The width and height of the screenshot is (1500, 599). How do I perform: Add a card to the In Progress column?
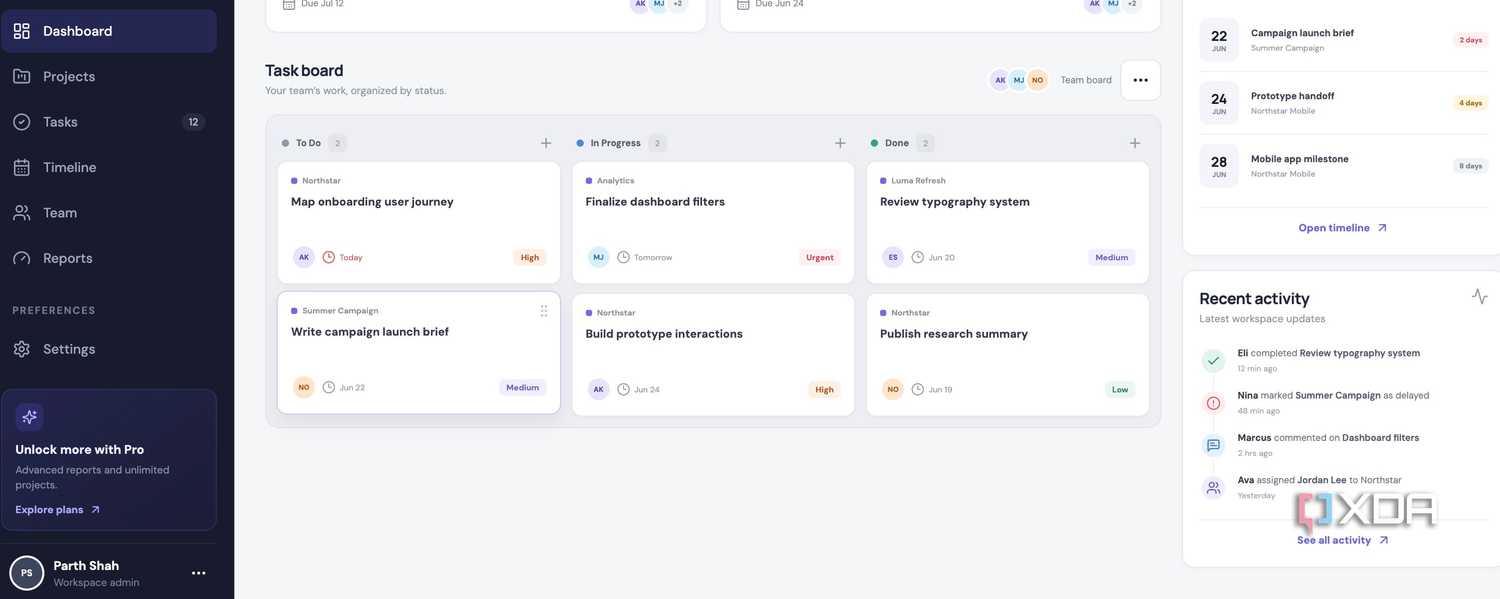(x=840, y=143)
